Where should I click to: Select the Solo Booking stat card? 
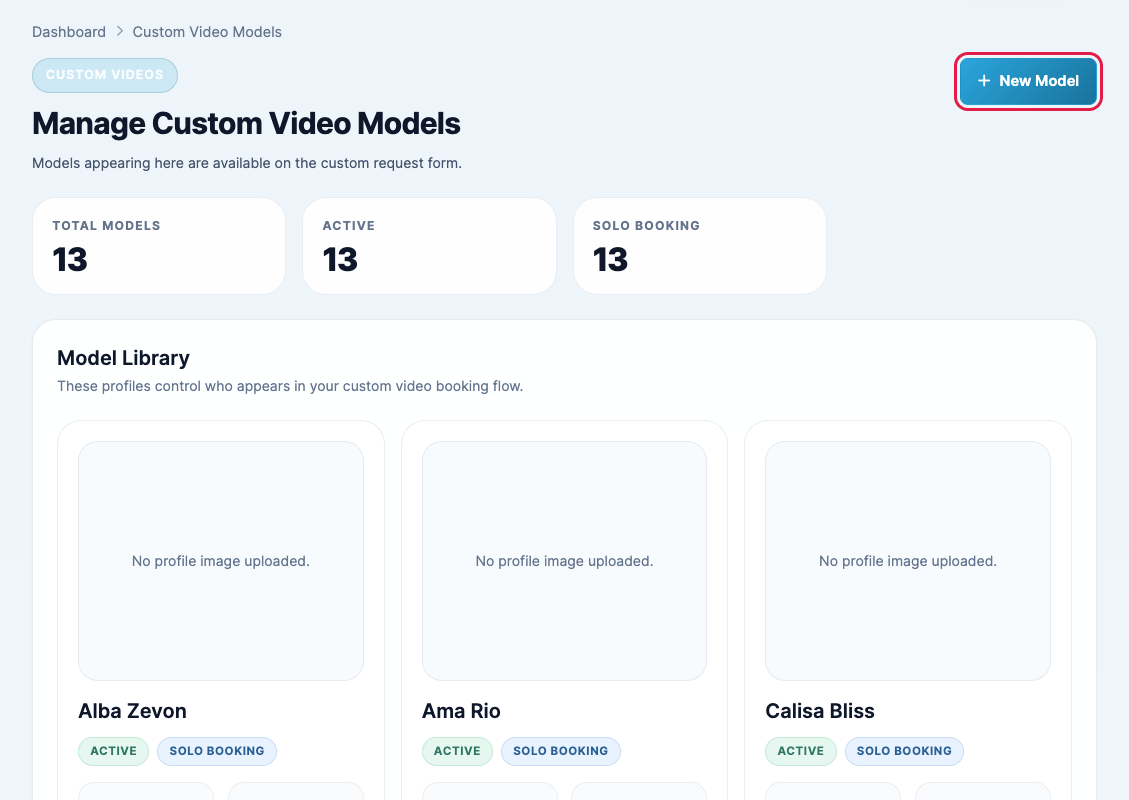pos(700,246)
